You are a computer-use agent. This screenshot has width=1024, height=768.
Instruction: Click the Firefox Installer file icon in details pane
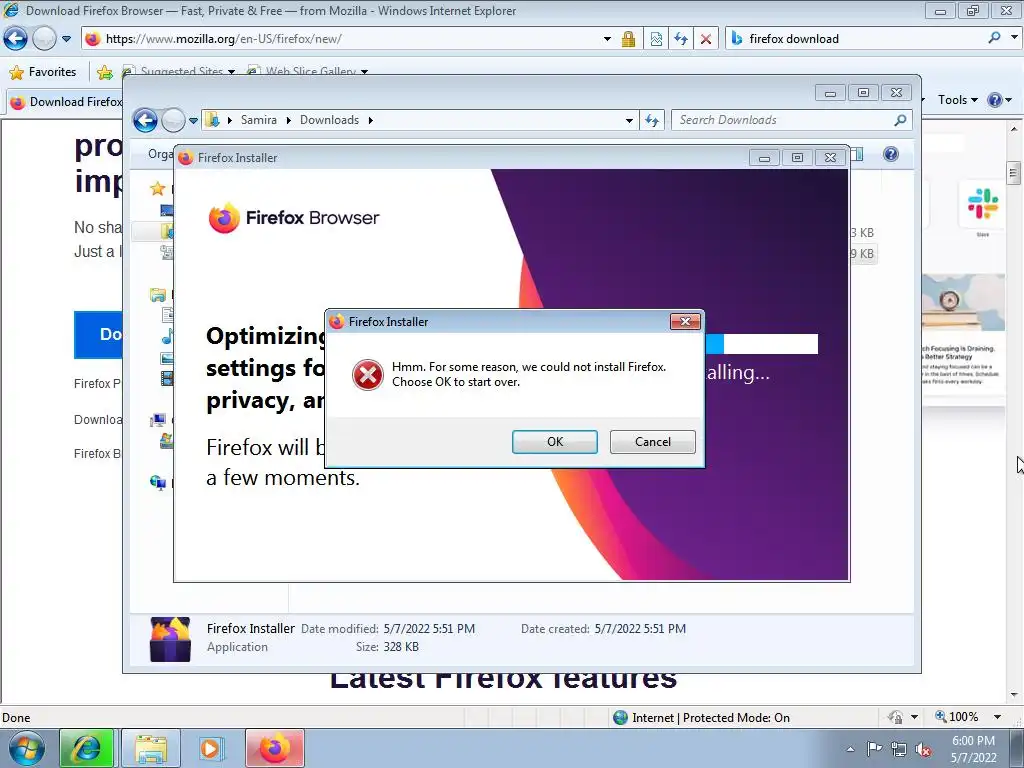pyautogui.click(x=170, y=639)
